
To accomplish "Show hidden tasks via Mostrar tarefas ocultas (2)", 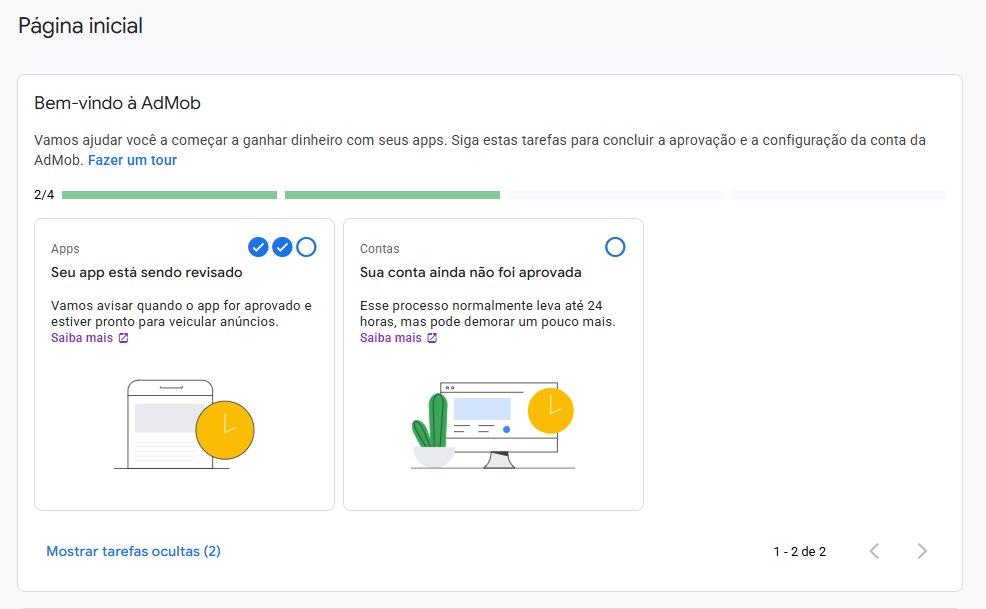I will 133,551.
